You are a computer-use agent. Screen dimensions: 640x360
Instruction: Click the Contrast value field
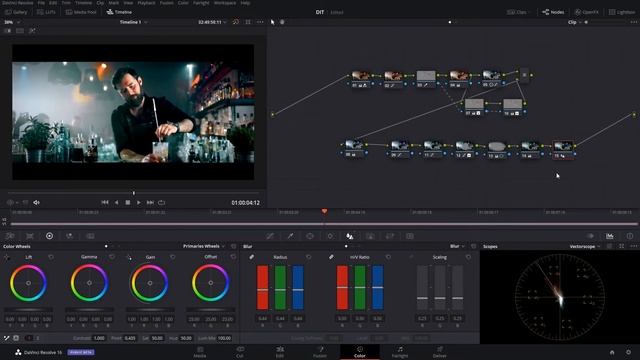tap(99, 338)
